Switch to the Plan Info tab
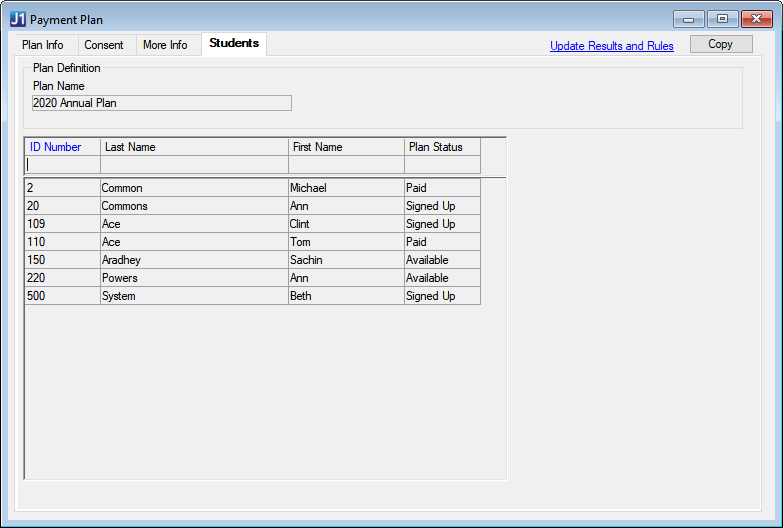Viewport: 783px width, 528px height. pos(43,45)
